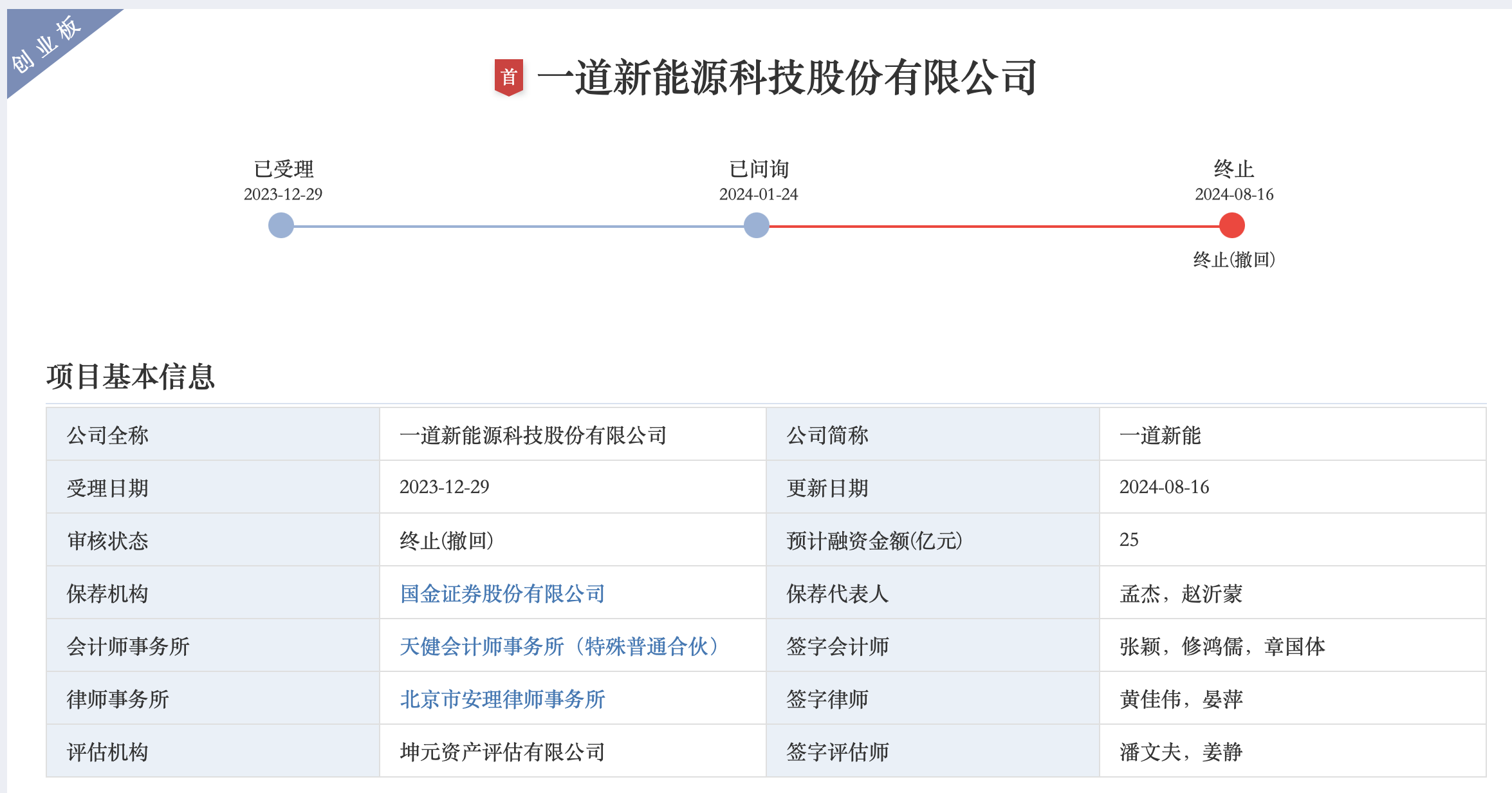Click the 终止(撤回) label under timeline
Viewport: 1512px width, 793px height.
pyautogui.click(x=1233, y=259)
